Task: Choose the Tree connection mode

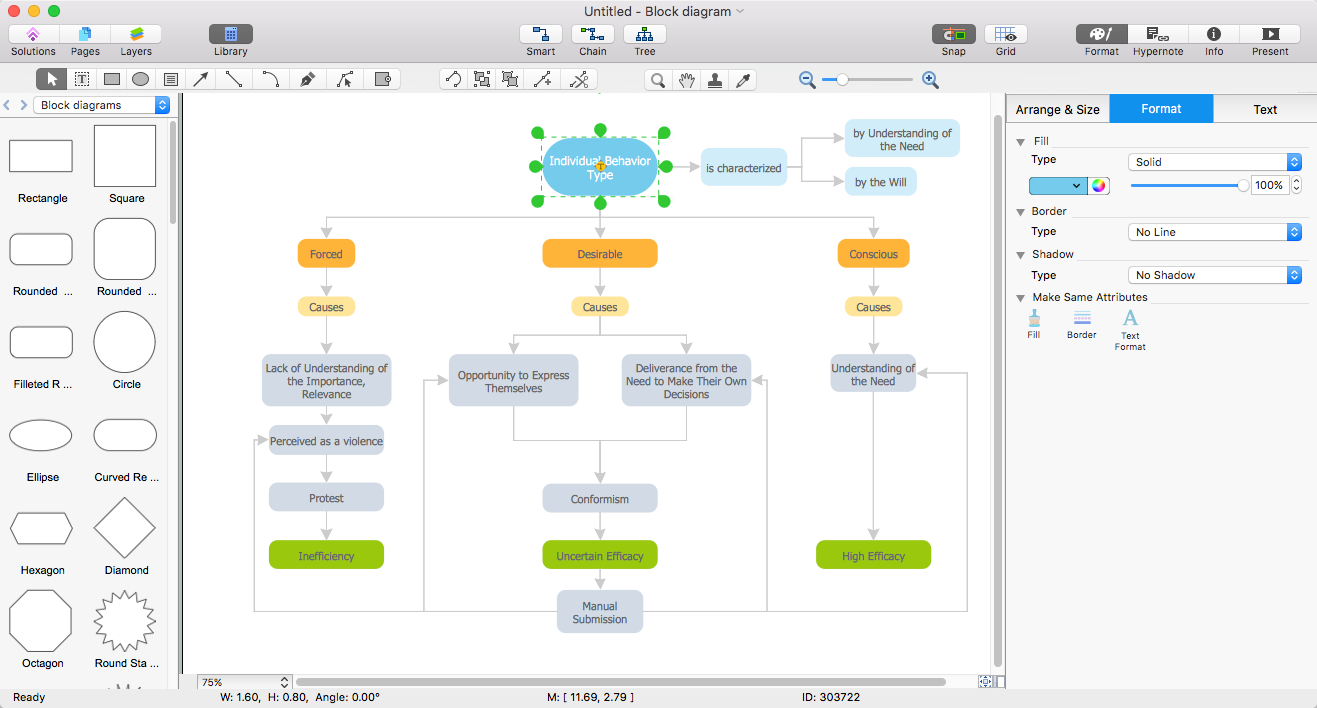Action: pos(645,34)
